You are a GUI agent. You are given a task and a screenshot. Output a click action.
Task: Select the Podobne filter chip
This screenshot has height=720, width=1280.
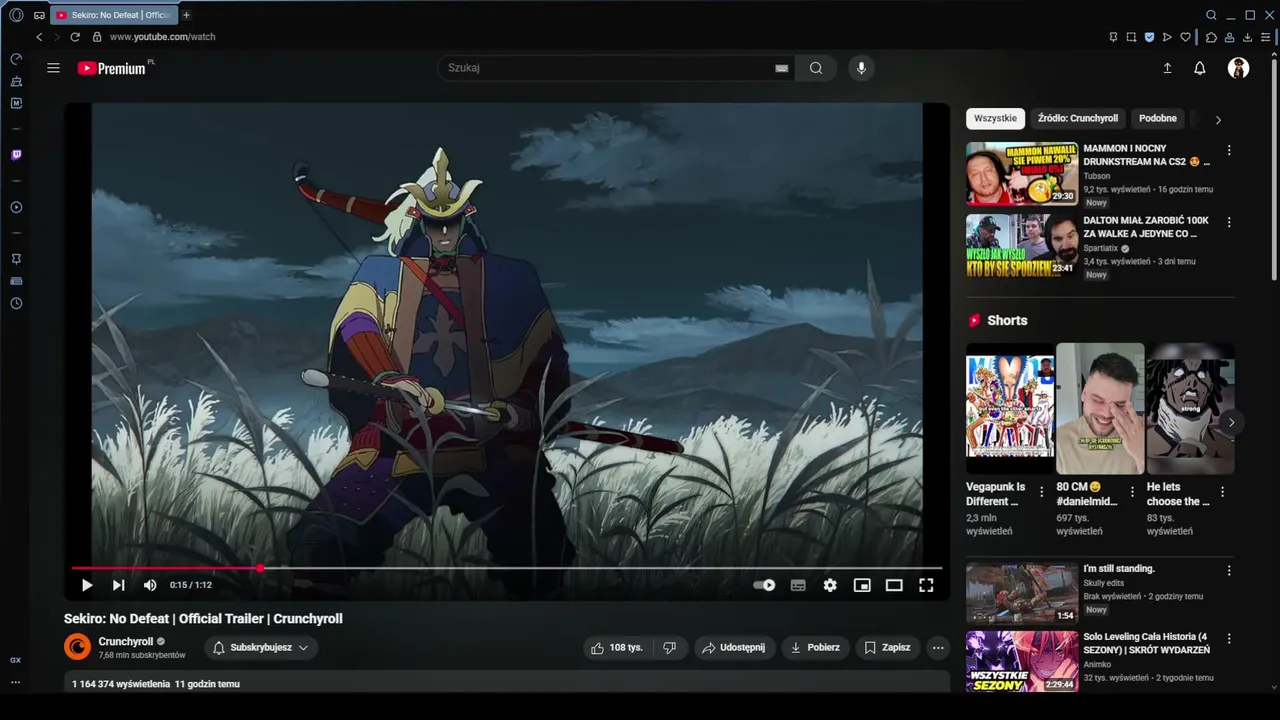pyautogui.click(x=1158, y=118)
